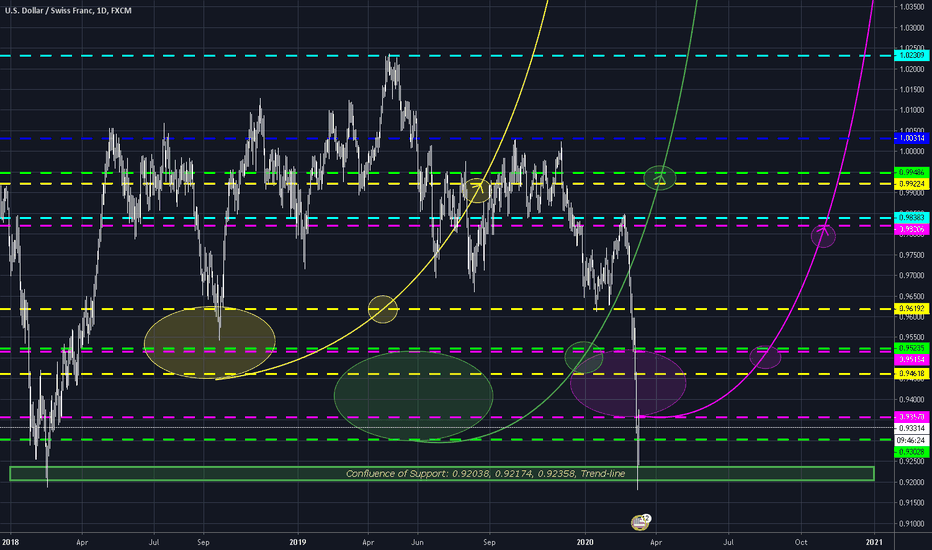Click the magenta 0.93570 price label
Viewport: 932px width, 550px height.
pos(911,417)
